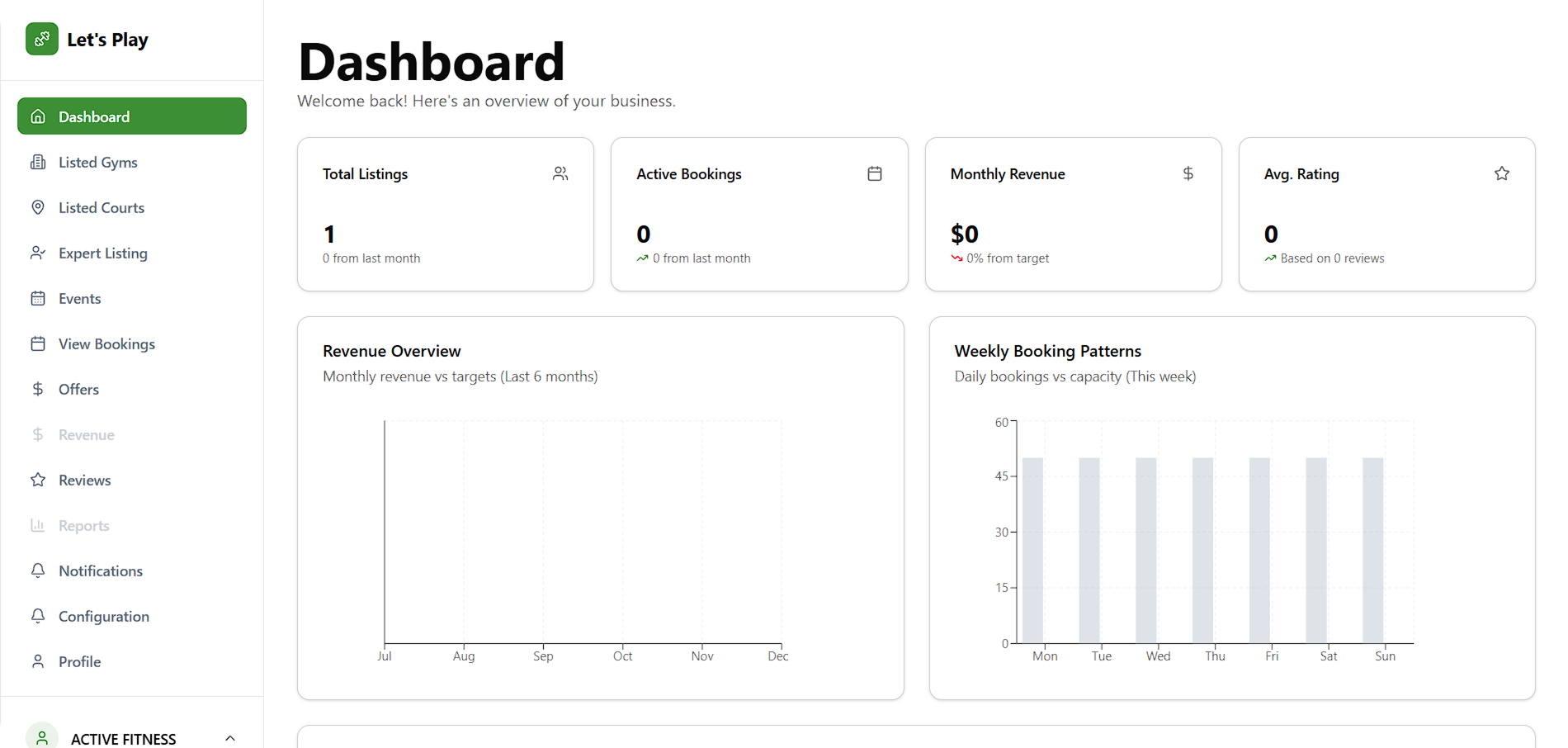This screenshot has width=1568, height=748.
Task: Open Offers from the sidebar
Action: [132, 389]
